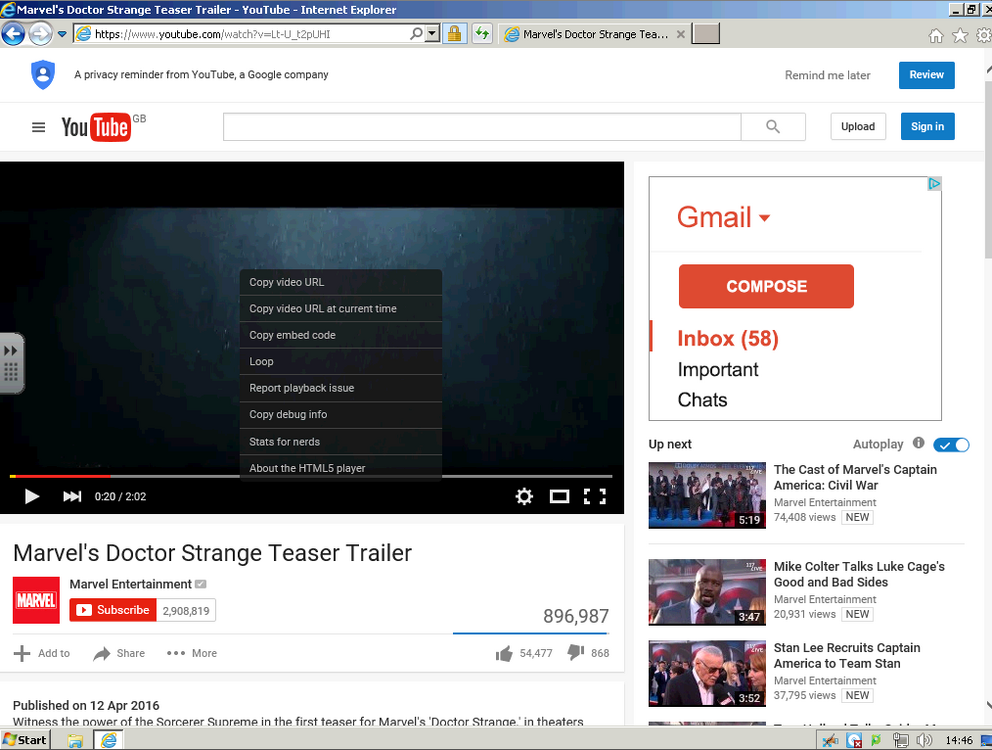992x750 pixels.
Task: Open the YouTube hamburger guide menu
Action: [x=39, y=127]
